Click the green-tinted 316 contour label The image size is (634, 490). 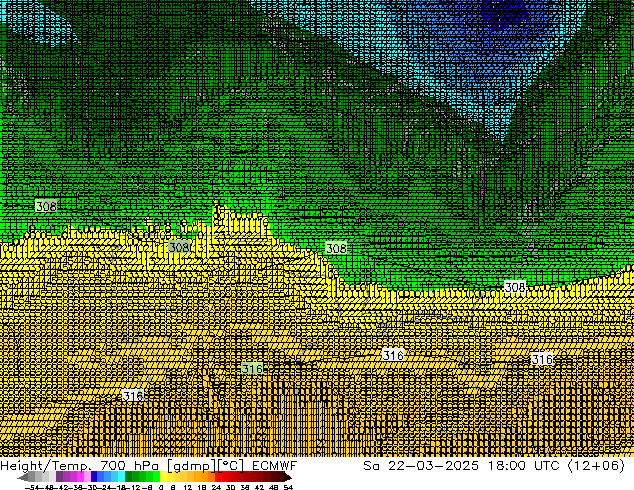(252, 368)
